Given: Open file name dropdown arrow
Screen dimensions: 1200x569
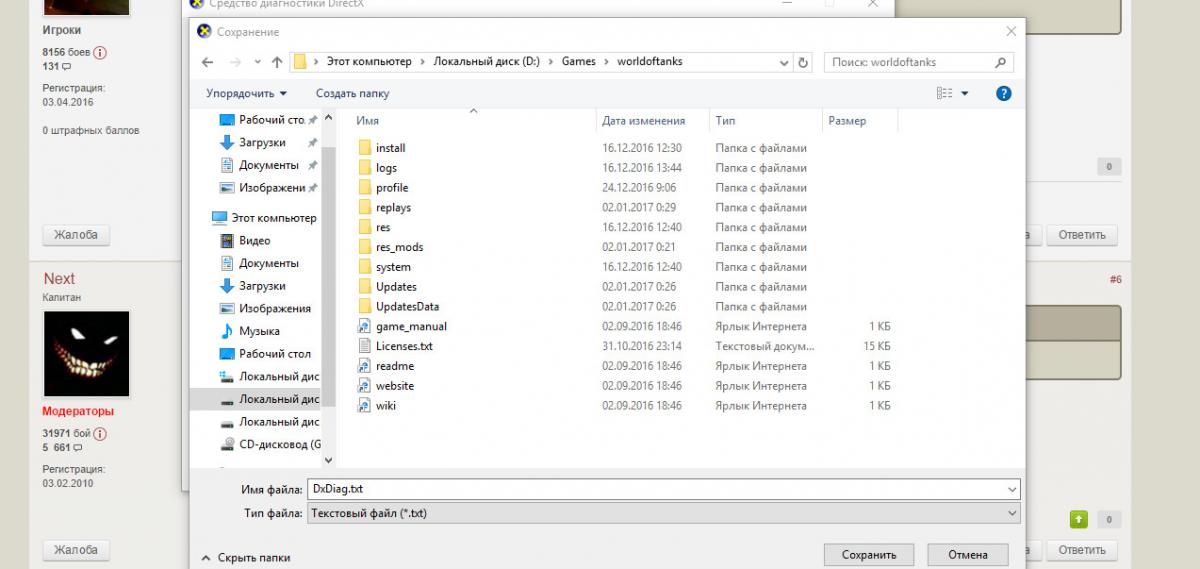Looking at the screenshot, I should click(x=1012, y=490).
